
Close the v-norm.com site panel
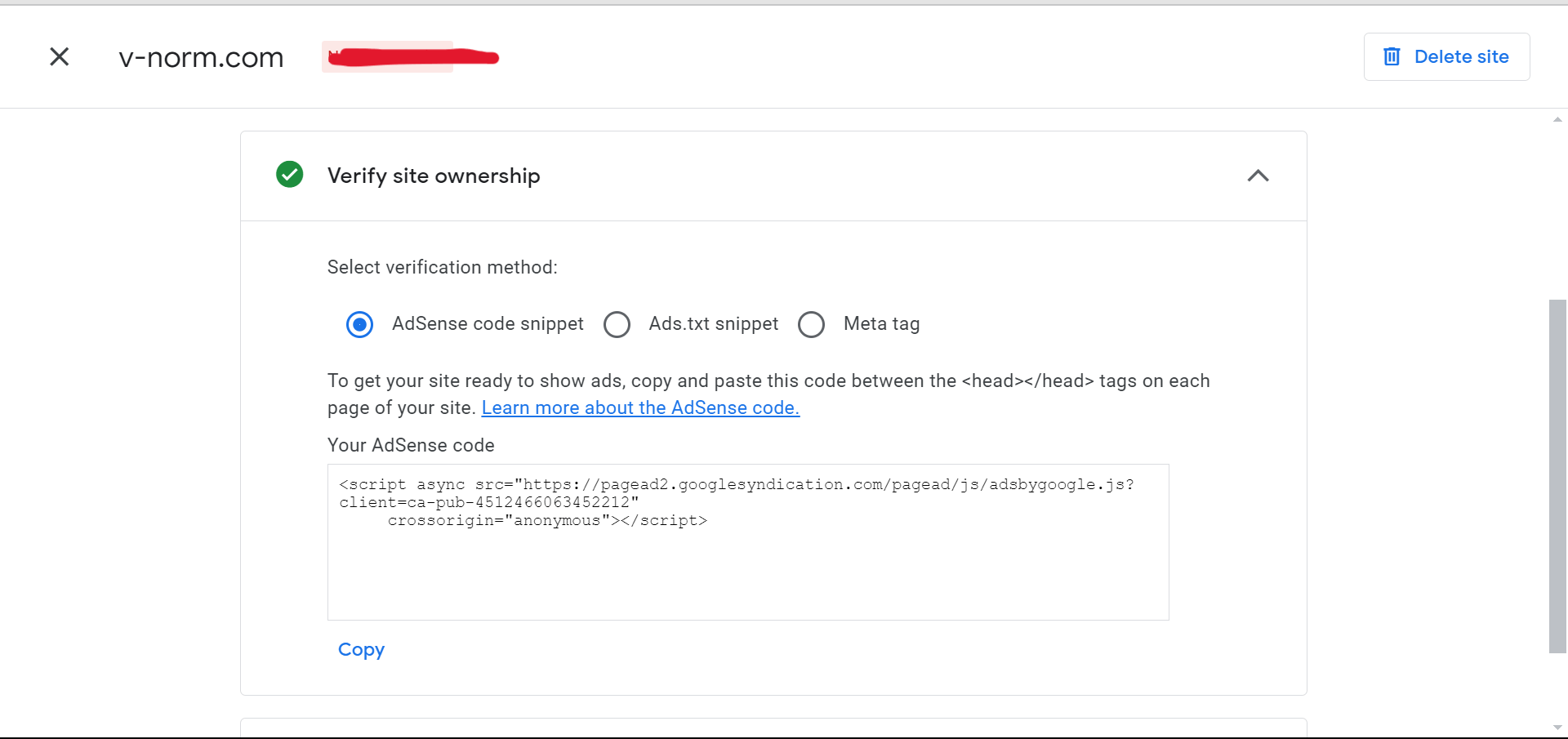[59, 56]
